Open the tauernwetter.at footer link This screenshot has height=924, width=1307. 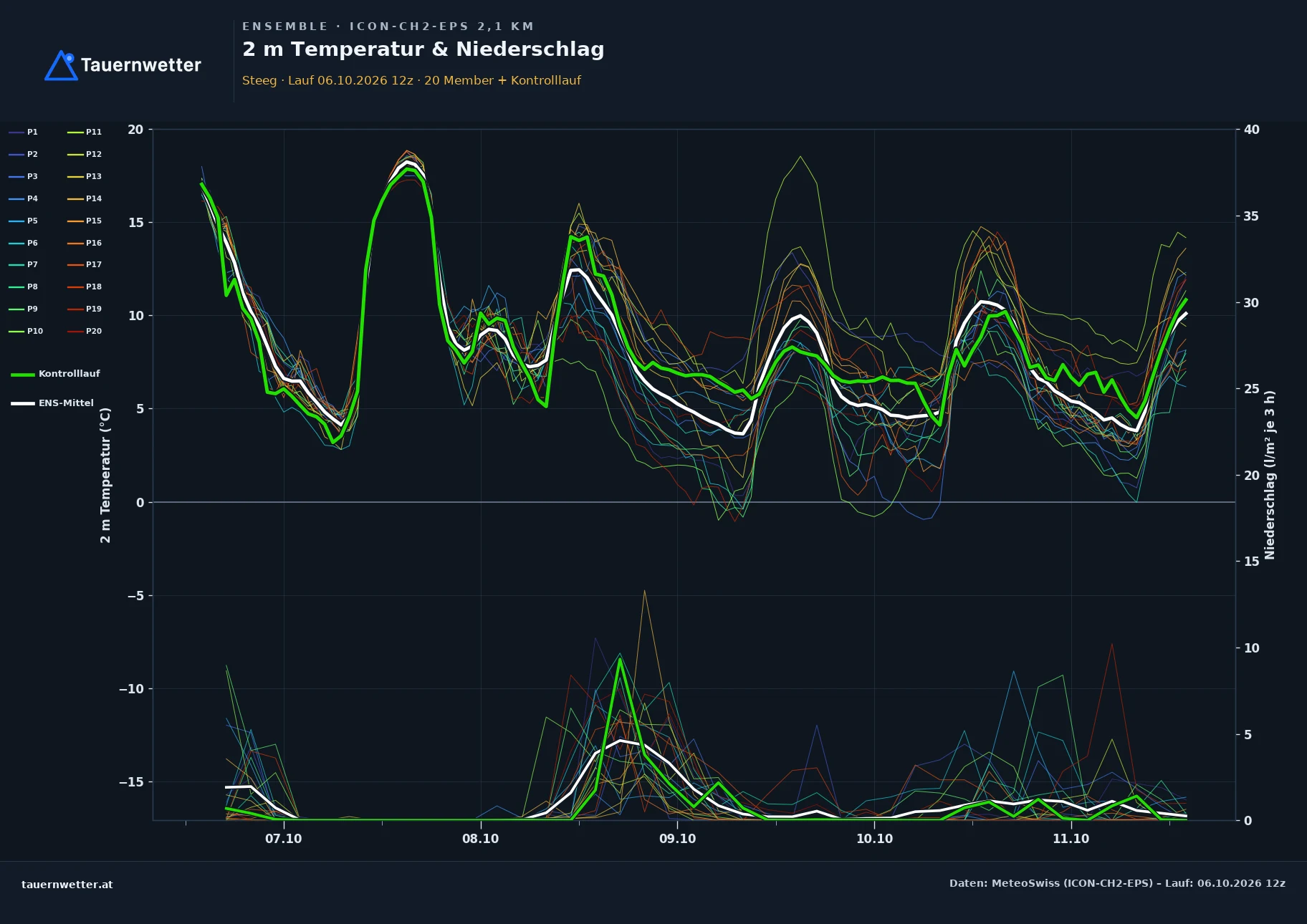(67, 885)
